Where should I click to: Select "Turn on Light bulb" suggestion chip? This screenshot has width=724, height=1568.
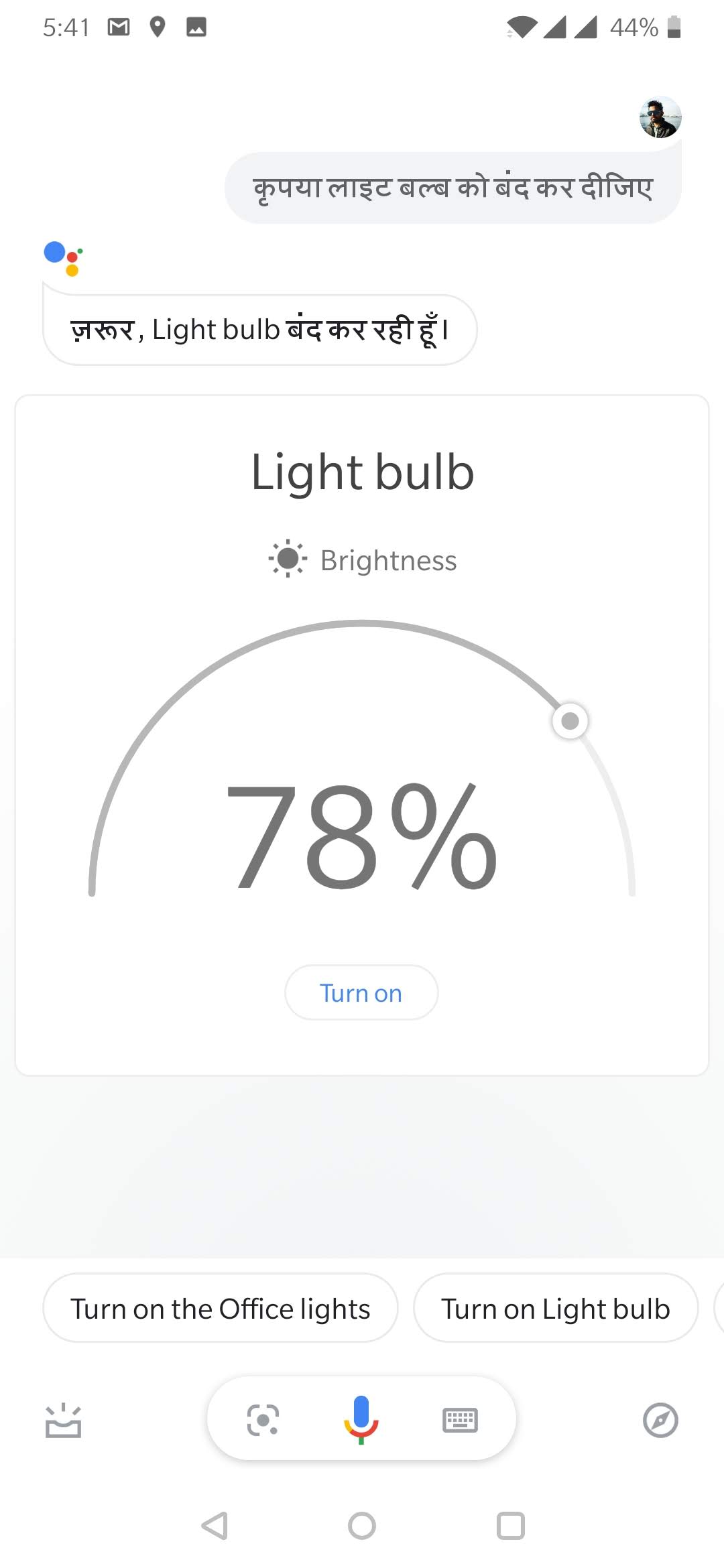(x=555, y=1308)
